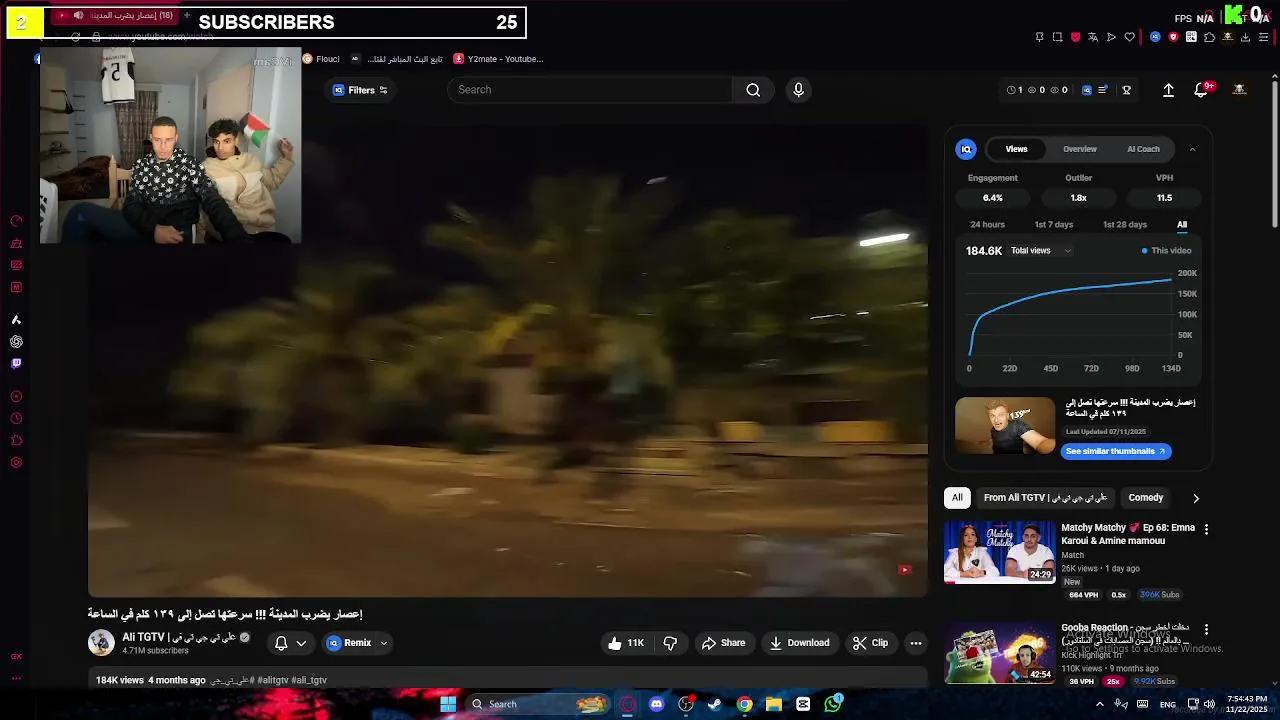
Task: Click the vidIQ video thumbnail preview
Action: pos(1005,426)
